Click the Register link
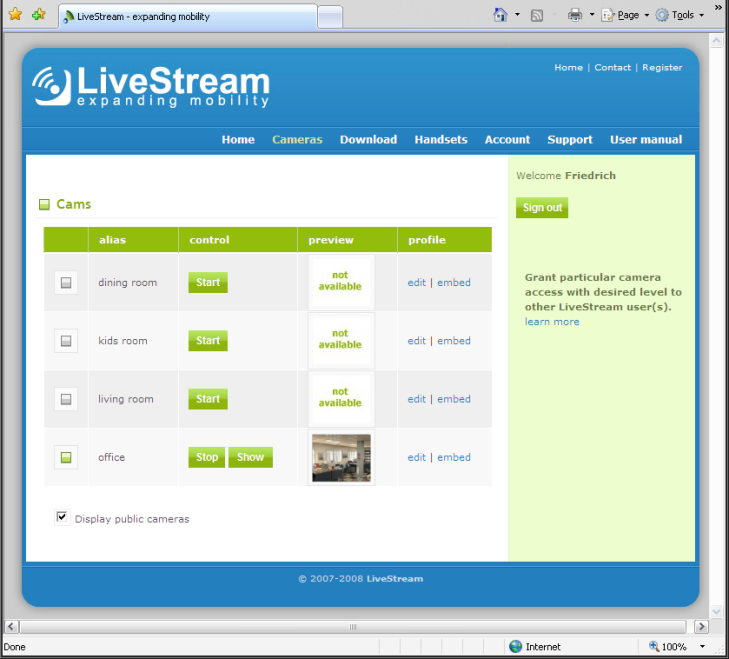The image size is (729, 659). coord(662,67)
